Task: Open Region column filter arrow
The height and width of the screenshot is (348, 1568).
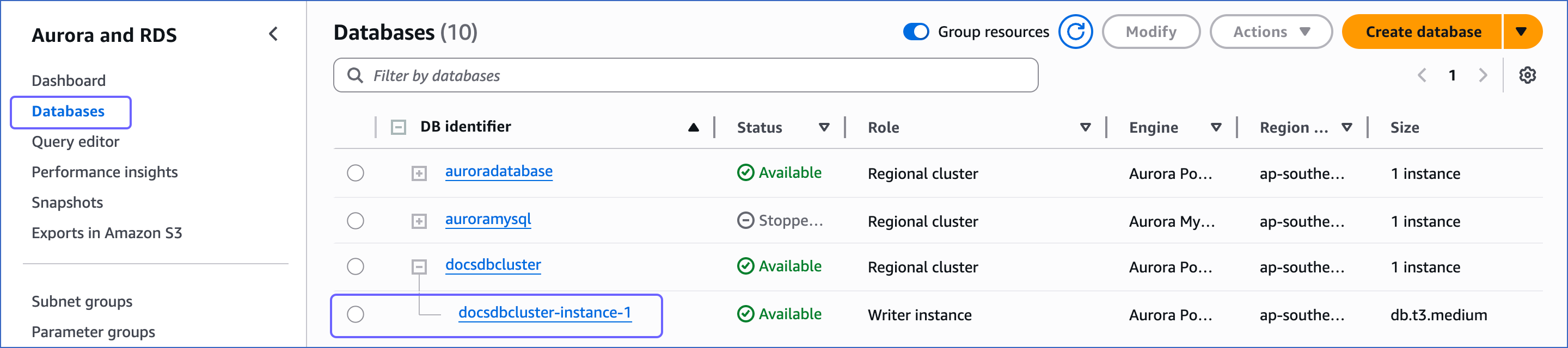Action: (1347, 127)
